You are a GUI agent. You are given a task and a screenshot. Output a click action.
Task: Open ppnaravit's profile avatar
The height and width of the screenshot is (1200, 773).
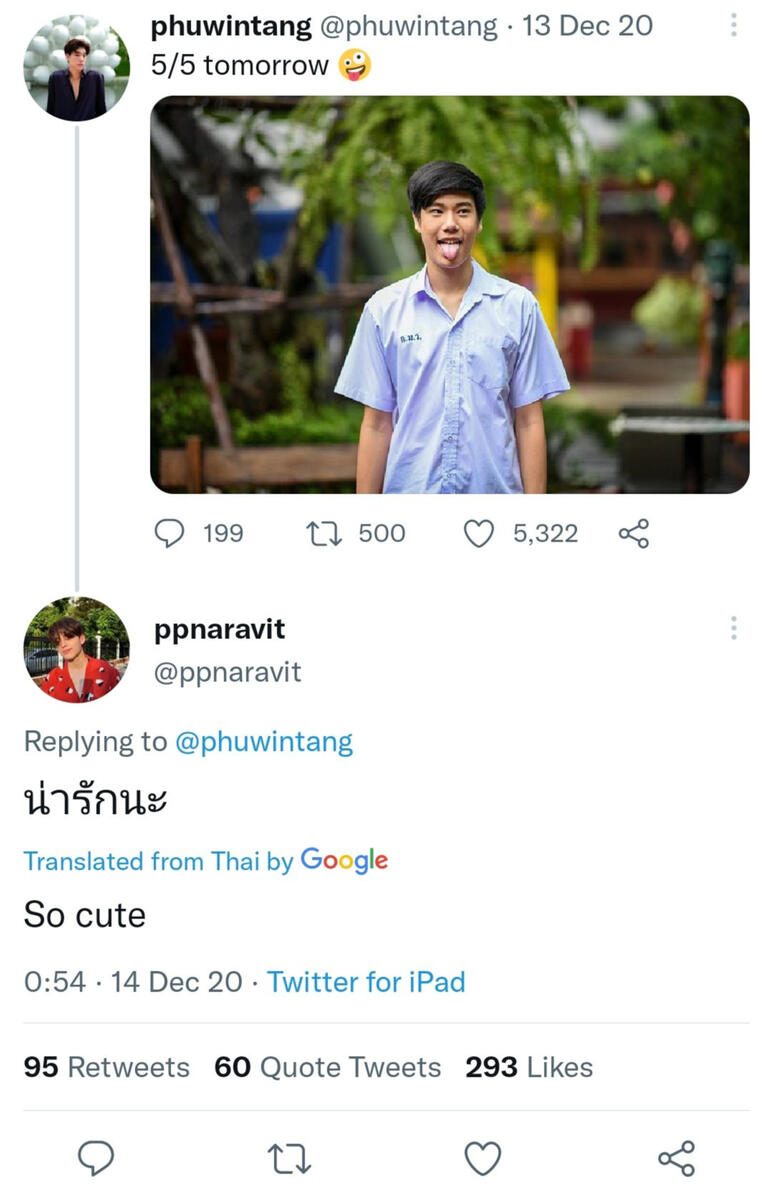[x=76, y=650]
